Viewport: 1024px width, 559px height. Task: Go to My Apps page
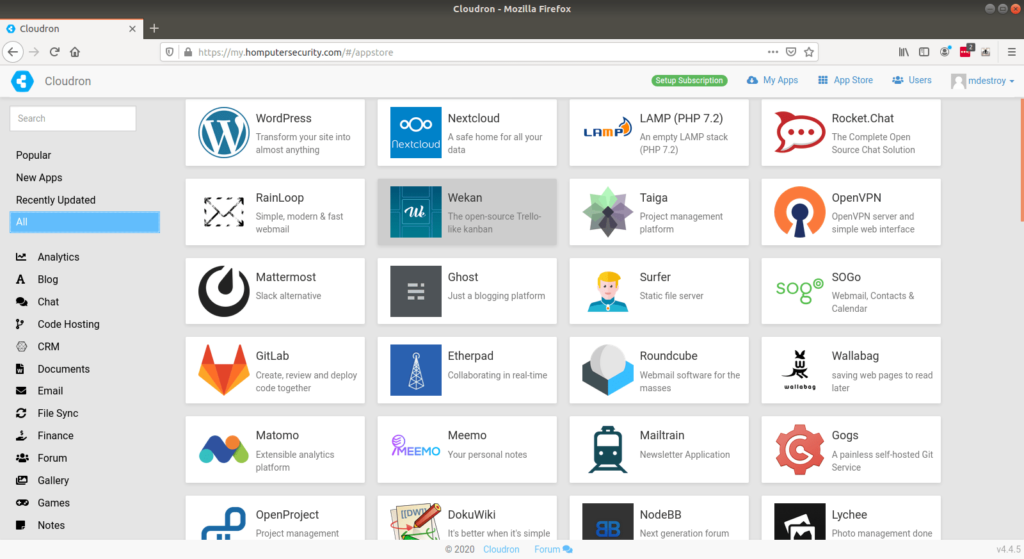click(773, 80)
